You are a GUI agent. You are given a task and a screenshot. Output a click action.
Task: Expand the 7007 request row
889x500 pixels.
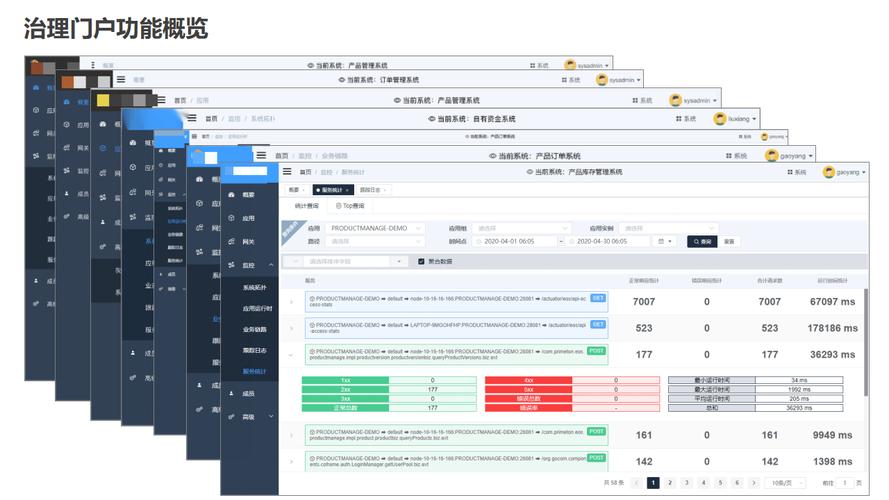291,302
